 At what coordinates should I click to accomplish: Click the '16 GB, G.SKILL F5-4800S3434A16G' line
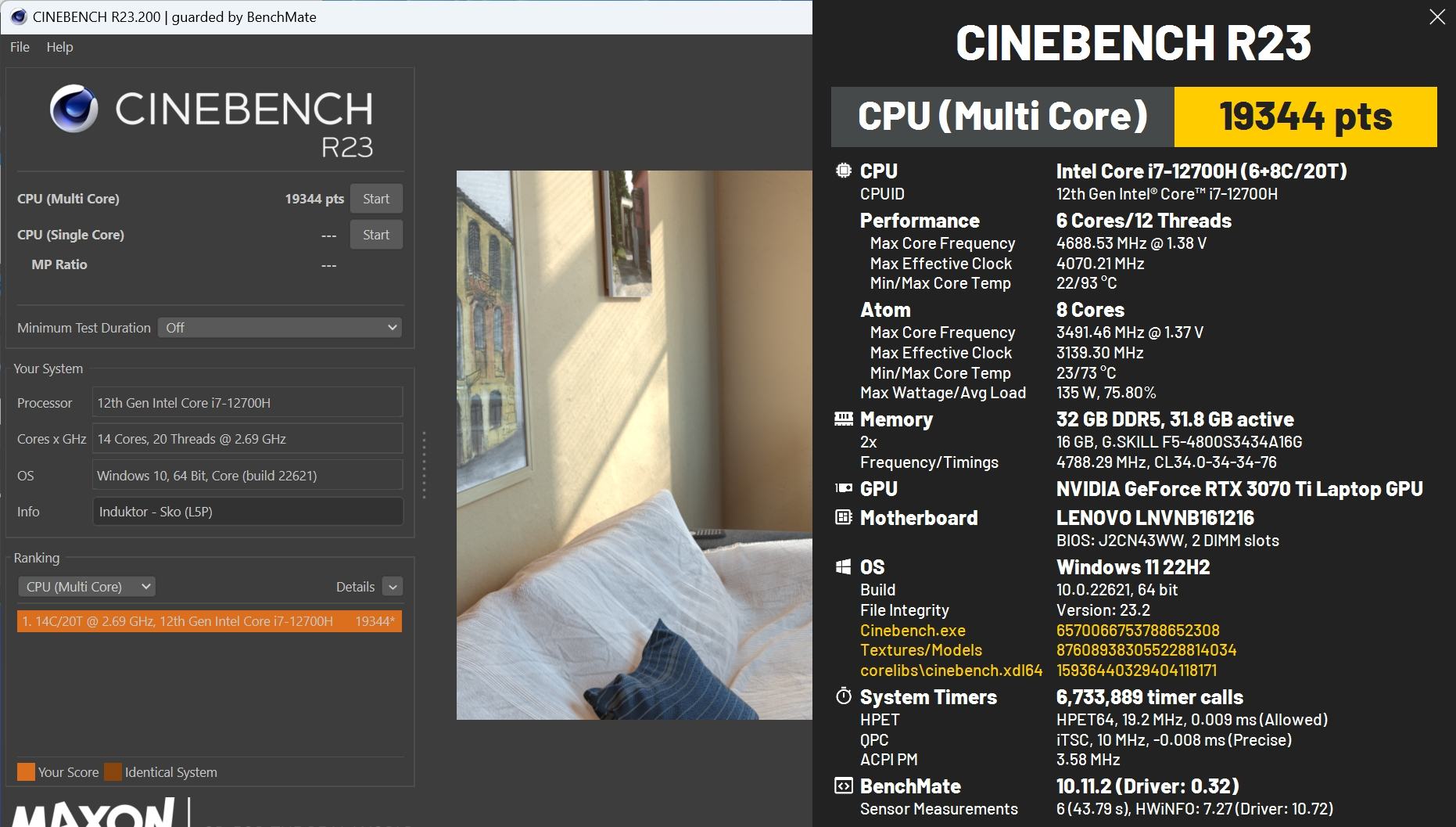[x=1179, y=442]
